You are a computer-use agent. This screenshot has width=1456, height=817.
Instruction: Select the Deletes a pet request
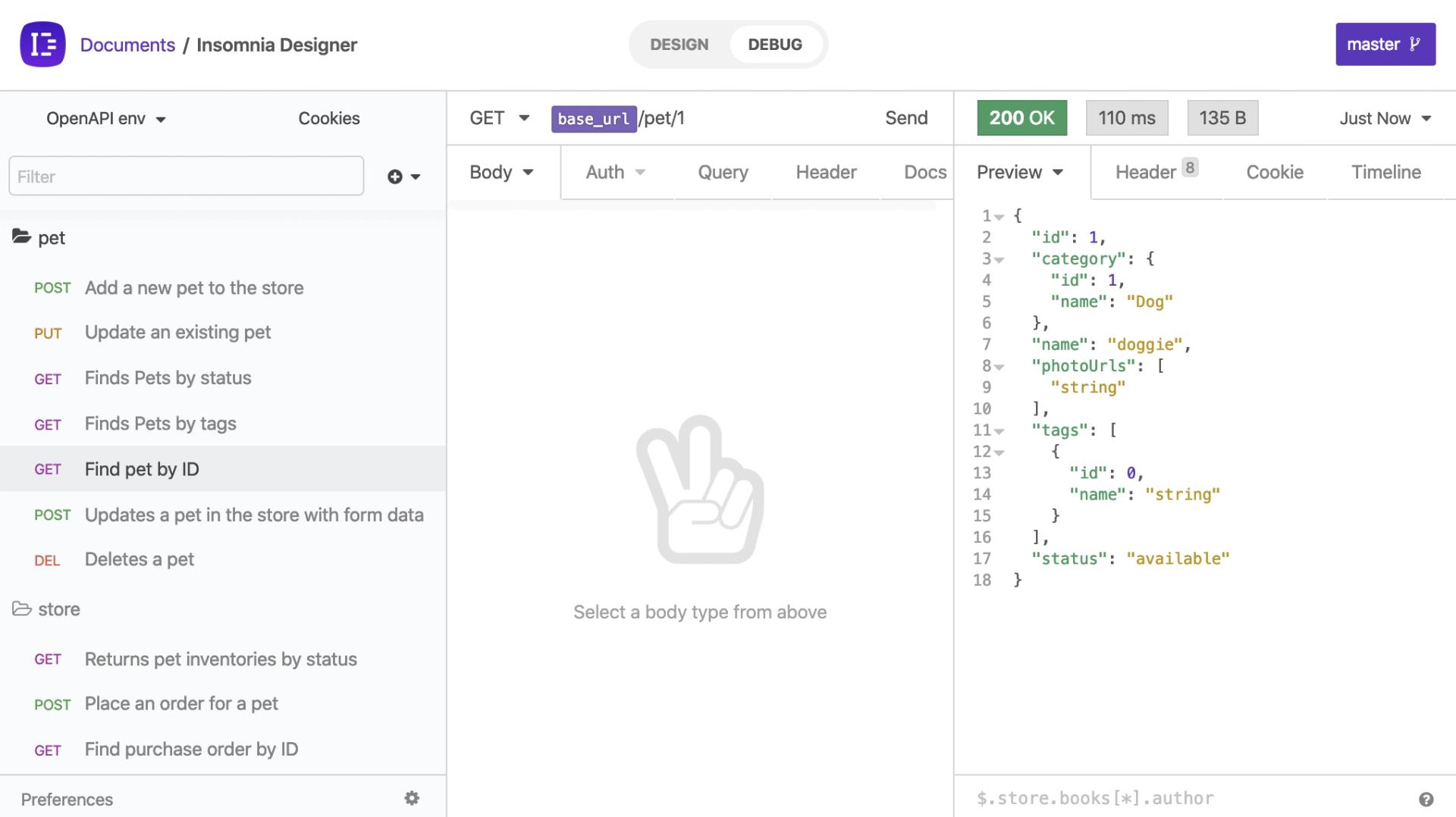pyautogui.click(x=140, y=559)
